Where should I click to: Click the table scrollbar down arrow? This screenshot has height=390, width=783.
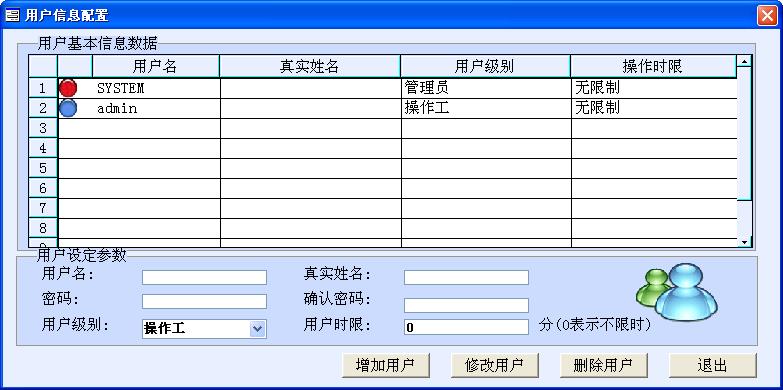745,241
